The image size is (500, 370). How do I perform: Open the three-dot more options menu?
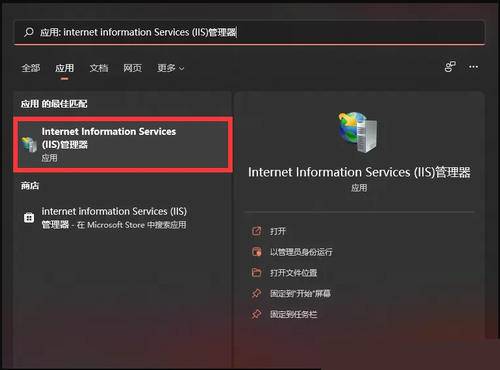point(473,67)
